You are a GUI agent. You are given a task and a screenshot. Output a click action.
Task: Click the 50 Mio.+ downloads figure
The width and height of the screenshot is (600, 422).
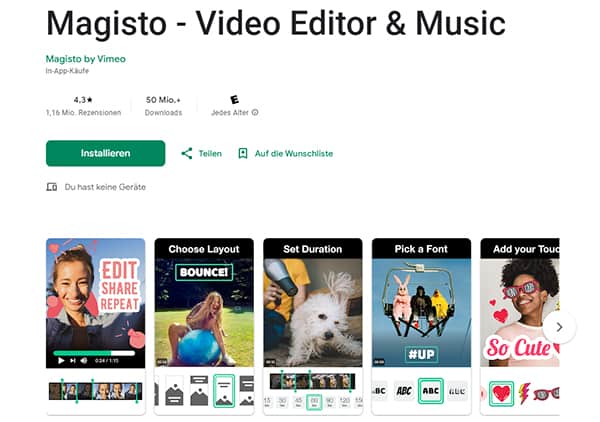click(163, 100)
